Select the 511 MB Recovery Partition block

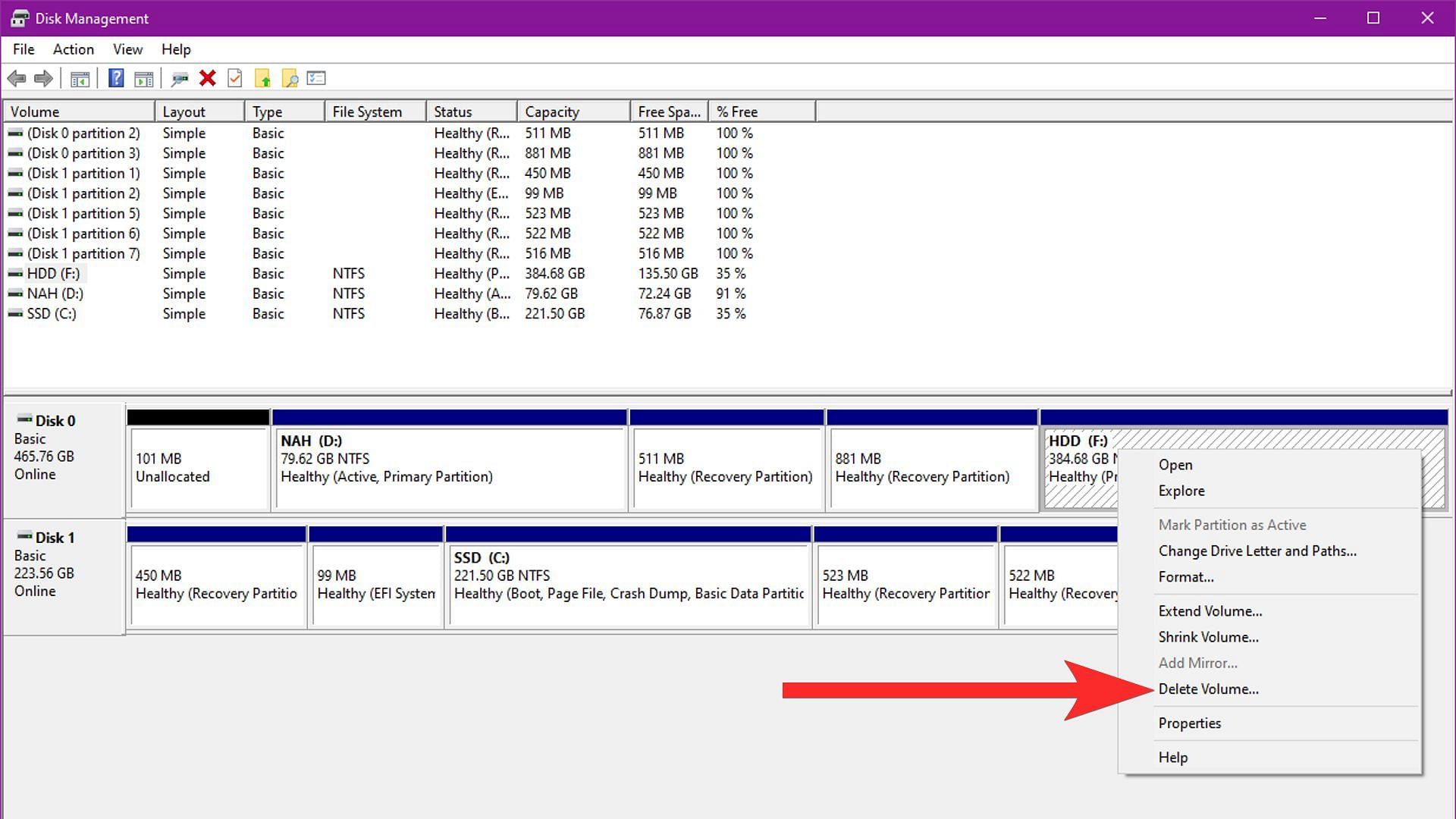tap(726, 460)
